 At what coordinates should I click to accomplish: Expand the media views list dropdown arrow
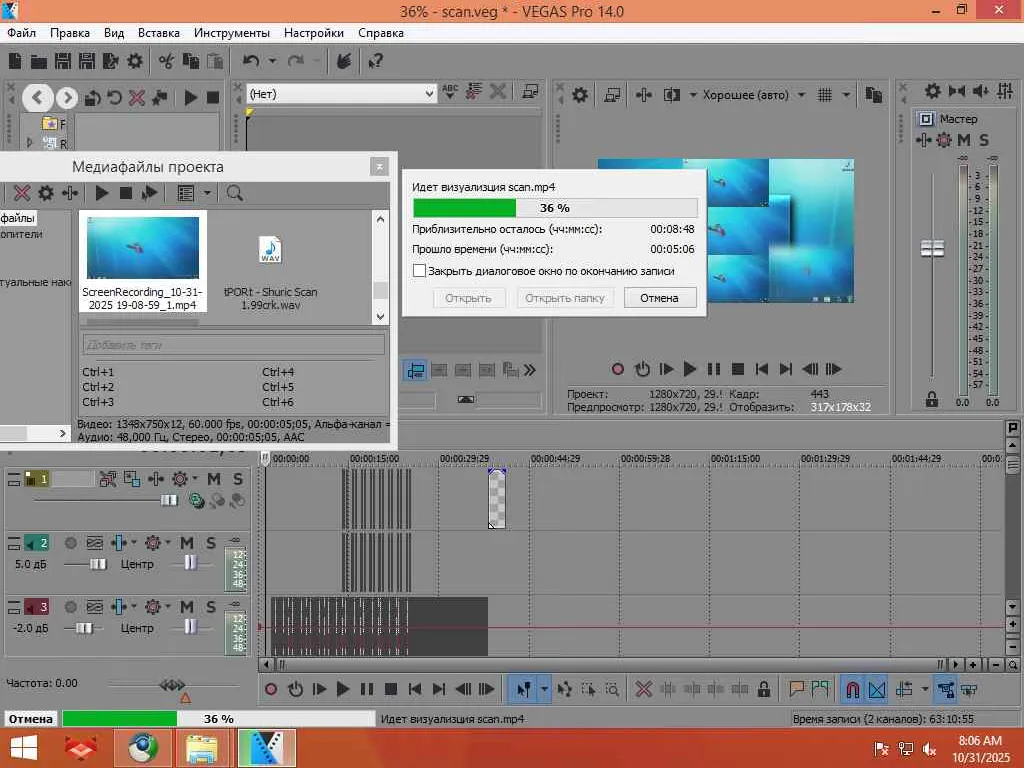coord(207,193)
